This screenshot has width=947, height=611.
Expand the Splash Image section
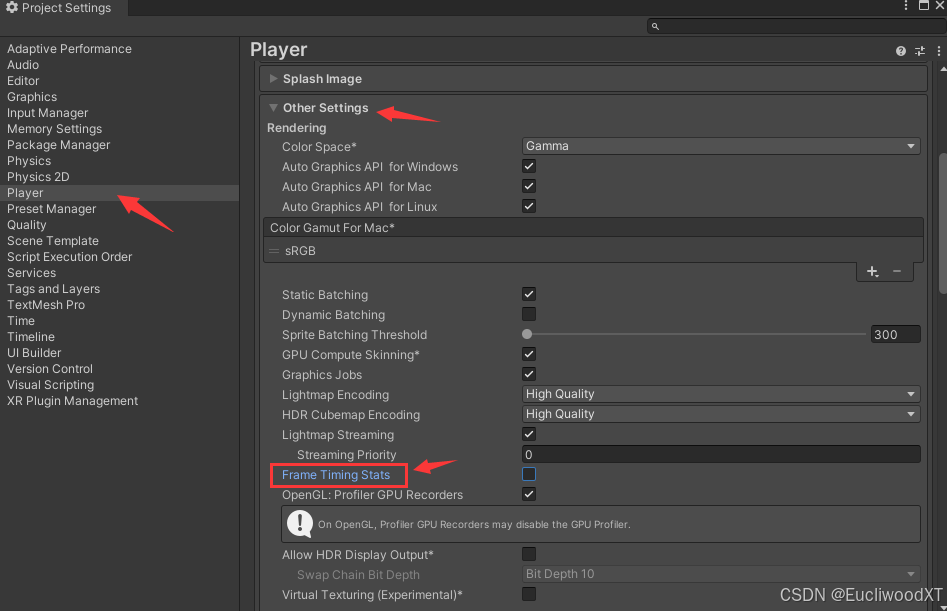(x=273, y=78)
